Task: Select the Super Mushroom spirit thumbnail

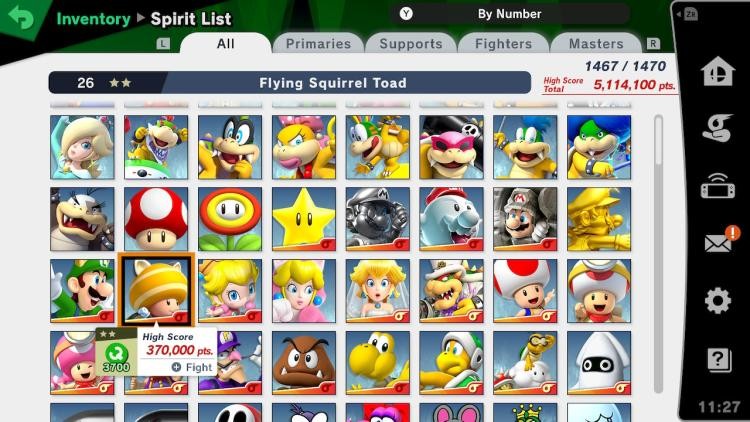Action: [156, 219]
